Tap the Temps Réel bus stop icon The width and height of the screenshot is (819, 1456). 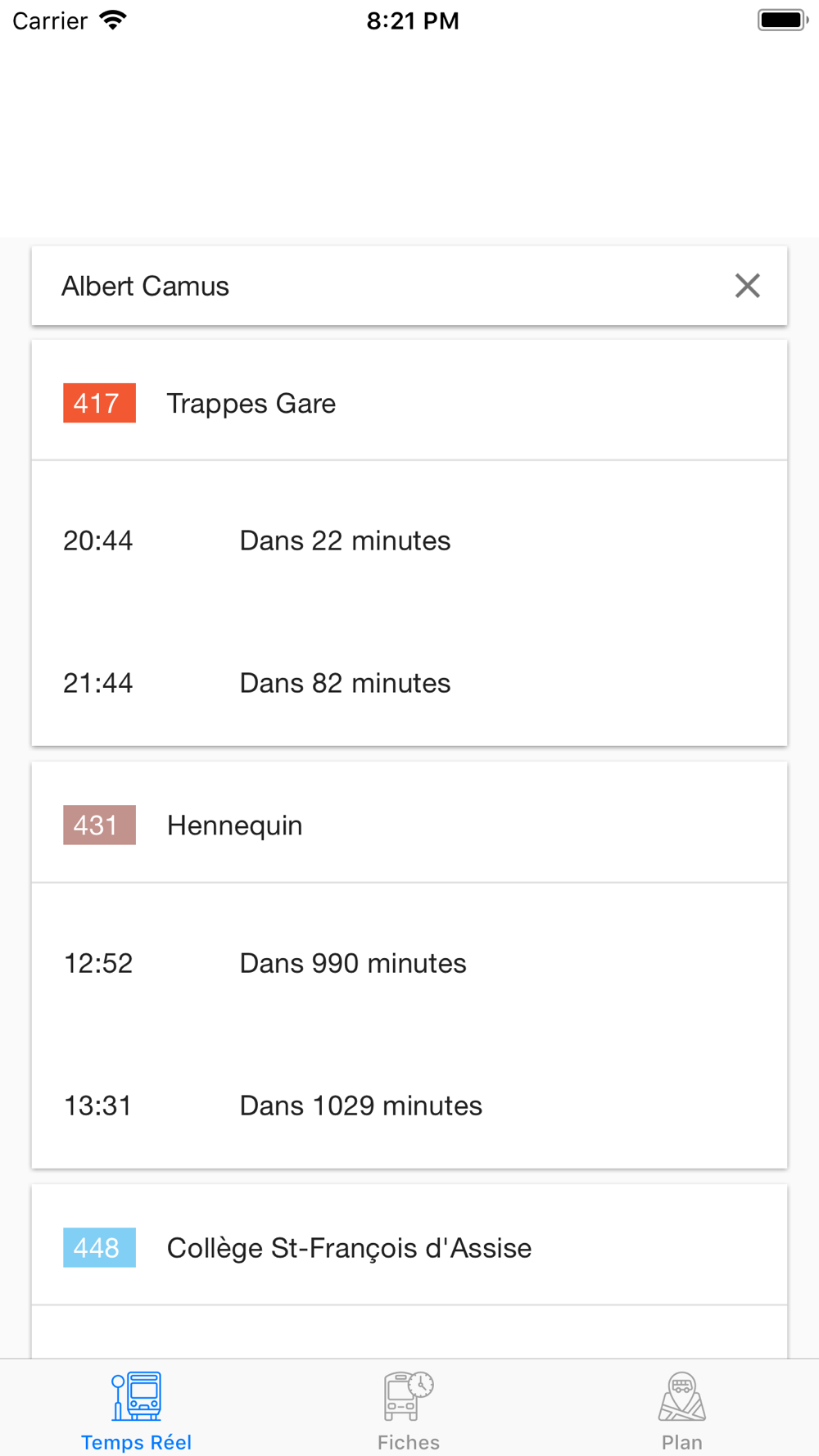coord(137,1396)
